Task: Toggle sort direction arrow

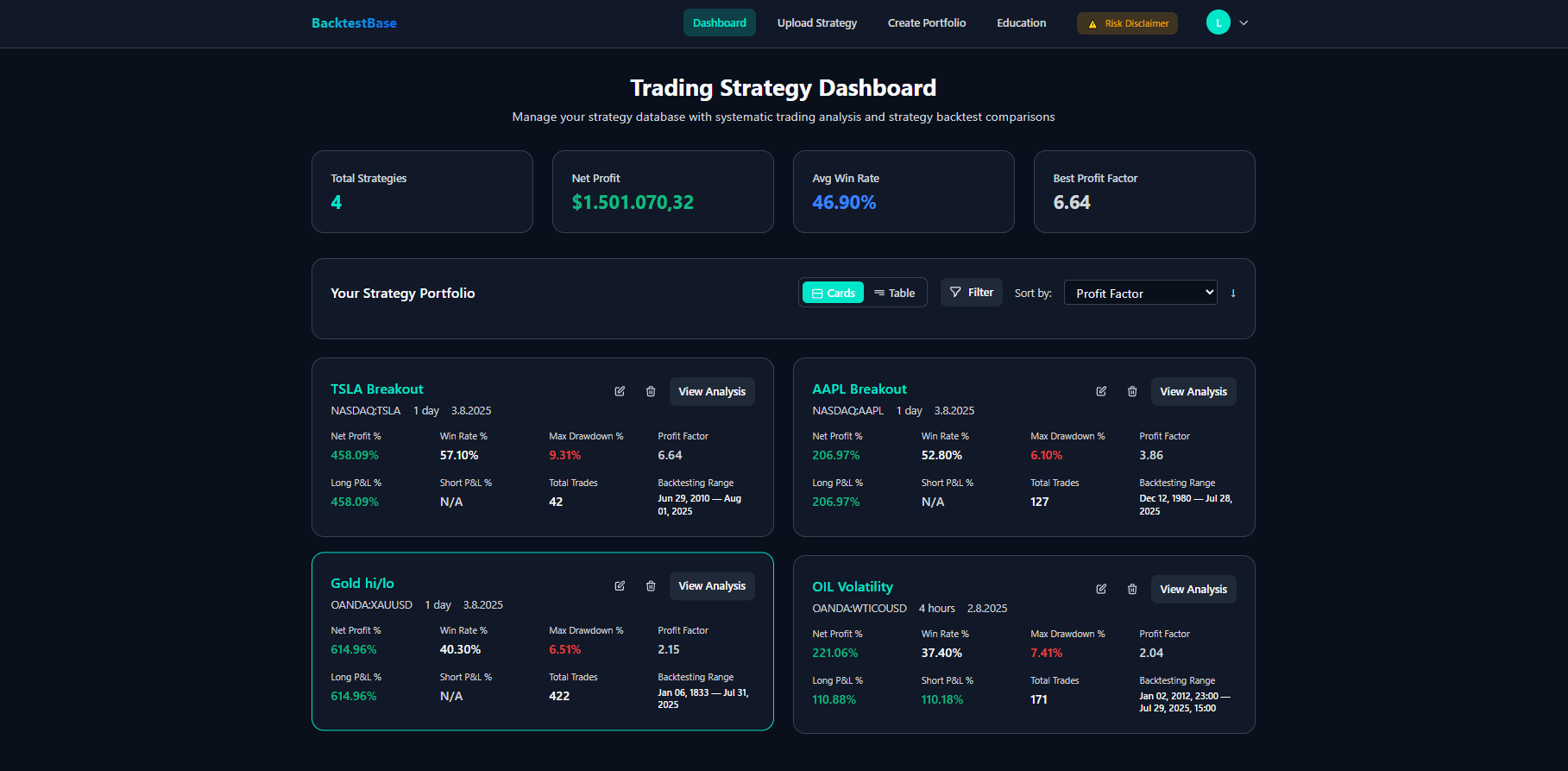Action: point(1233,293)
